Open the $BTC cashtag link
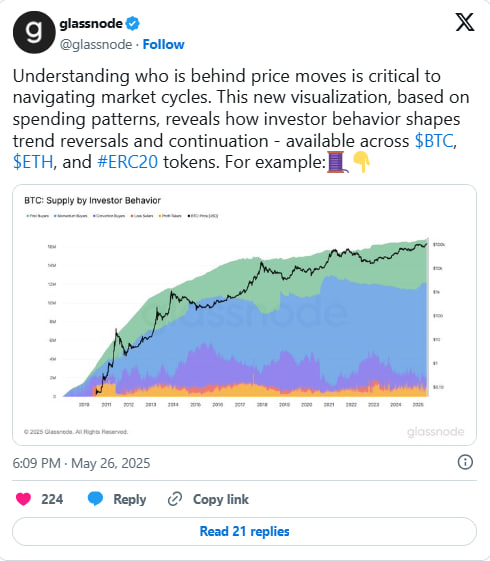This screenshot has height=561, width=490. 434,141
